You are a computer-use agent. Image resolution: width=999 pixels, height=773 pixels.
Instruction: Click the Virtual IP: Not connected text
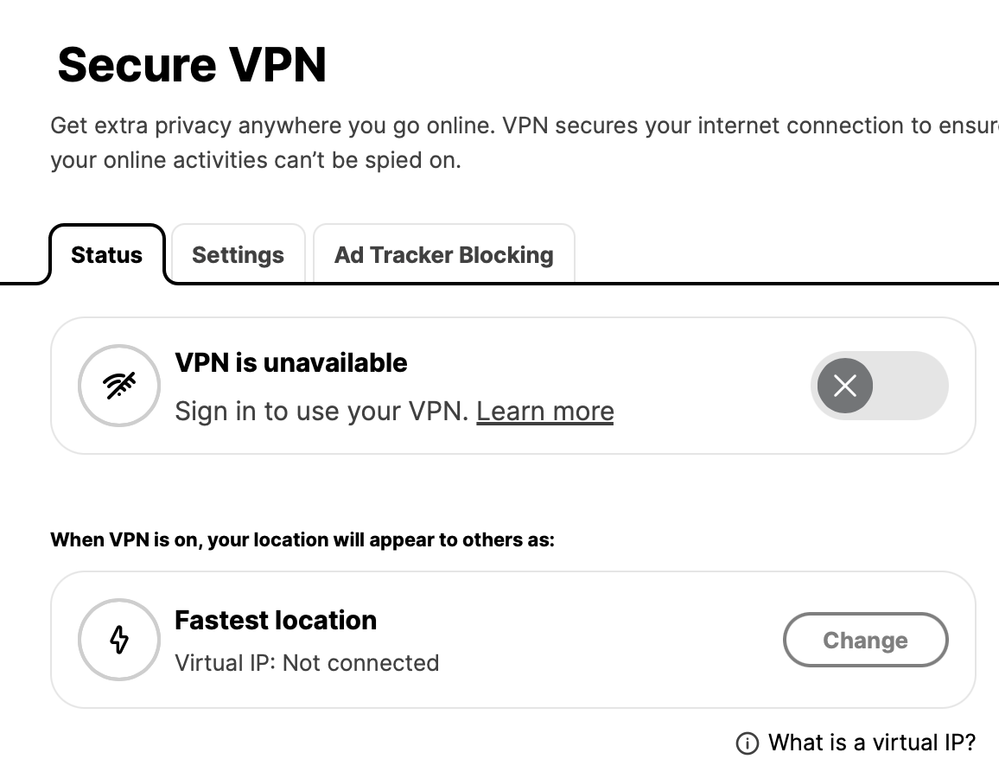pyautogui.click(x=306, y=663)
